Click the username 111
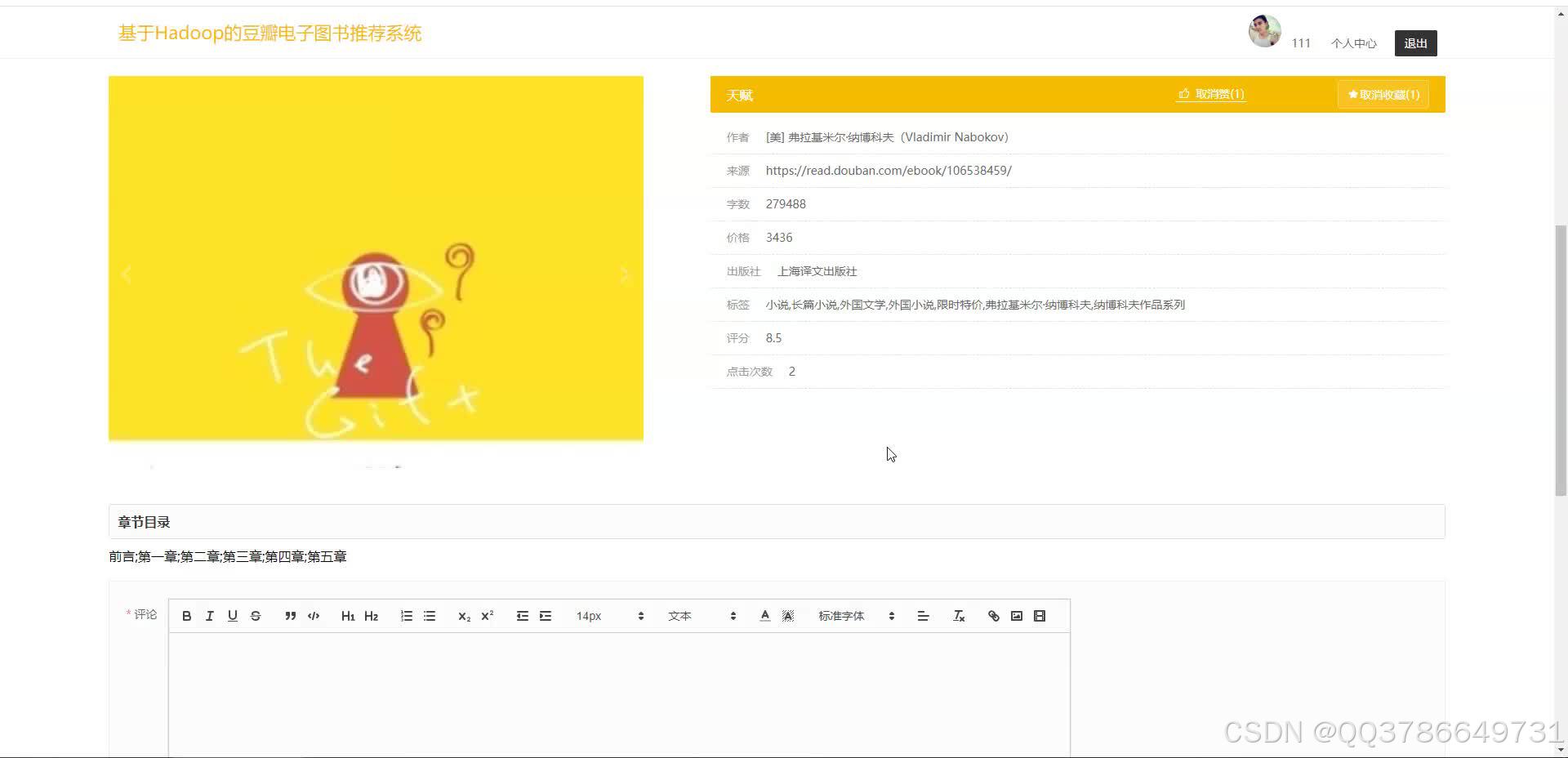Viewport: 1568px width, 758px height. click(1301, 43)
